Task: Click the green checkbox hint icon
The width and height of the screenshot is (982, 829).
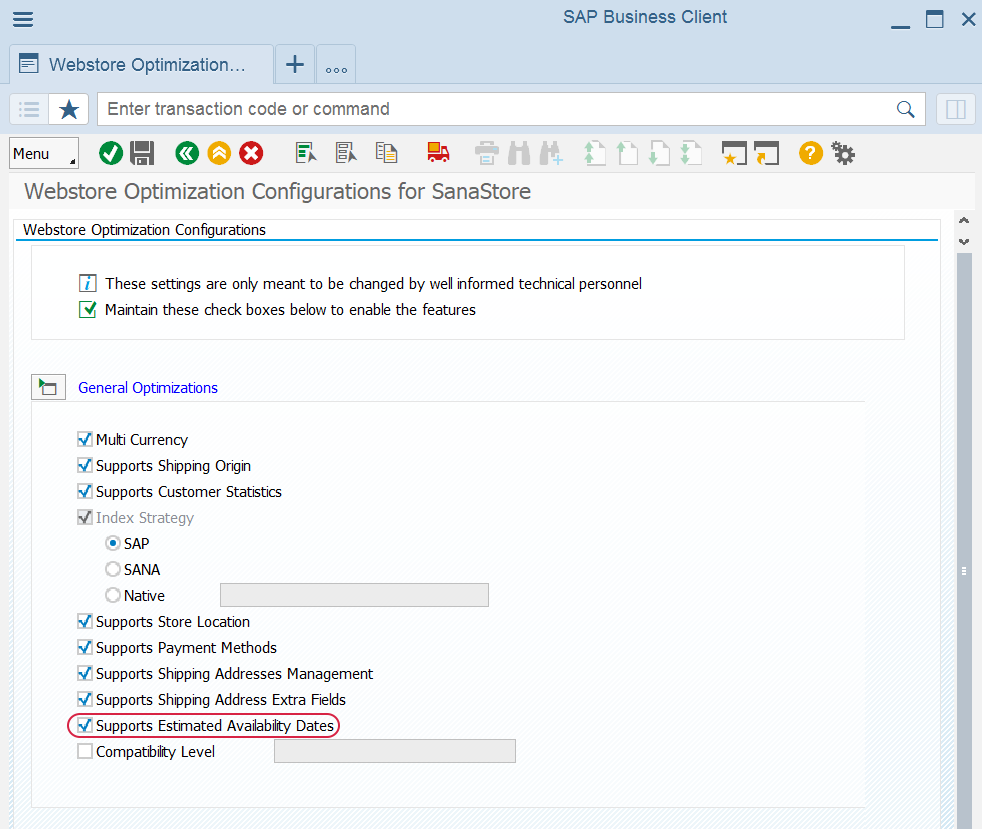Action: tap(88, 309)
